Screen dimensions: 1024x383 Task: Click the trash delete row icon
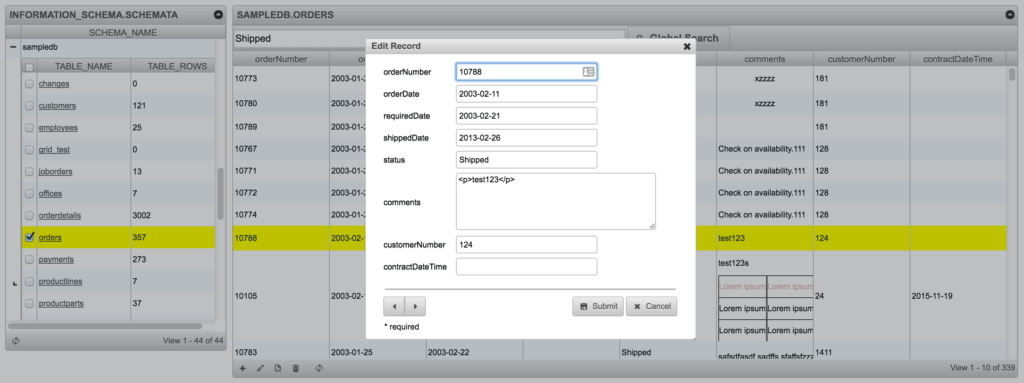(x=295, y=369)
